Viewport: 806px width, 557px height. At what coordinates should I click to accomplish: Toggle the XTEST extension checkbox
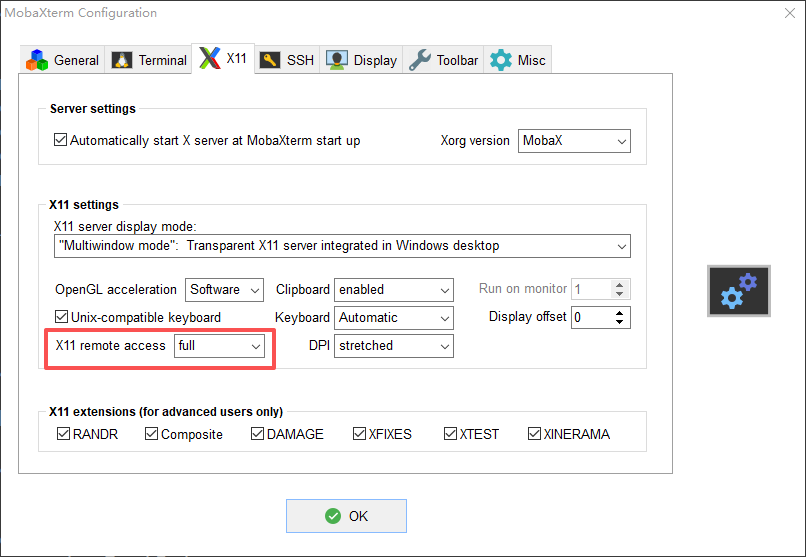[x=450, y=434]
